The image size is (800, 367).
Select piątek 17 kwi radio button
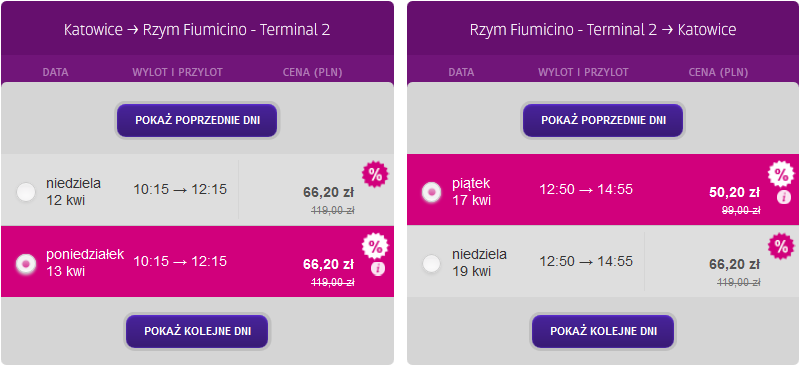point(432,192)
